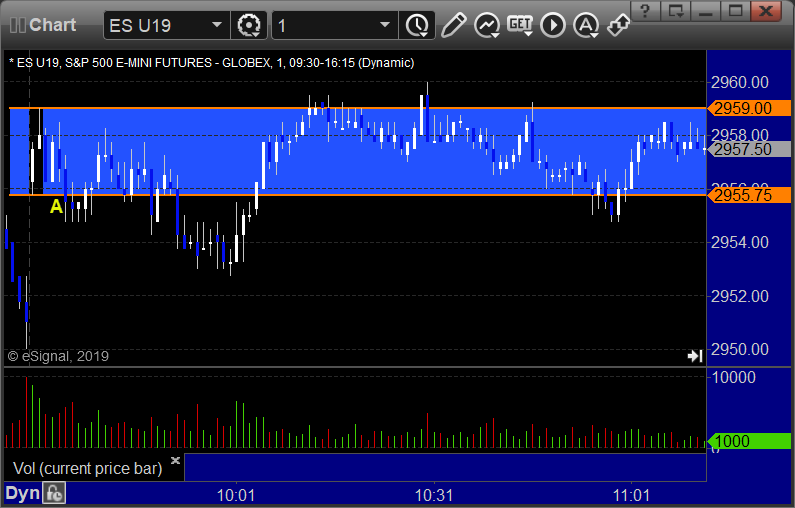Image resolution: width=795 pixels, height=508 pixels.
Task: Expand the interval 1 dropdown
Action: point(385,25)
